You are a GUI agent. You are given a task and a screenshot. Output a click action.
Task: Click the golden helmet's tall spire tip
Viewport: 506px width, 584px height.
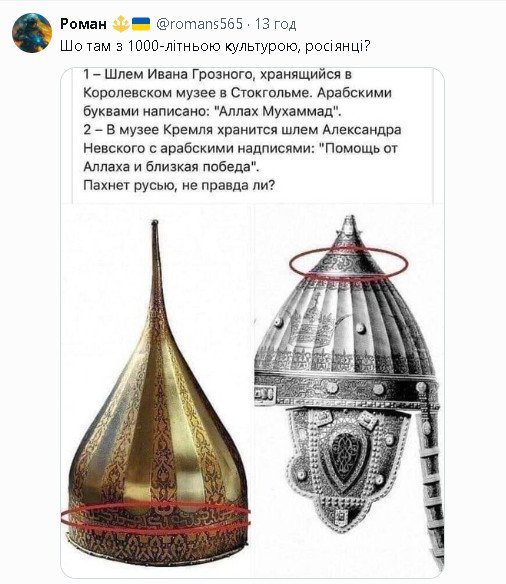[x=155, y=227]
